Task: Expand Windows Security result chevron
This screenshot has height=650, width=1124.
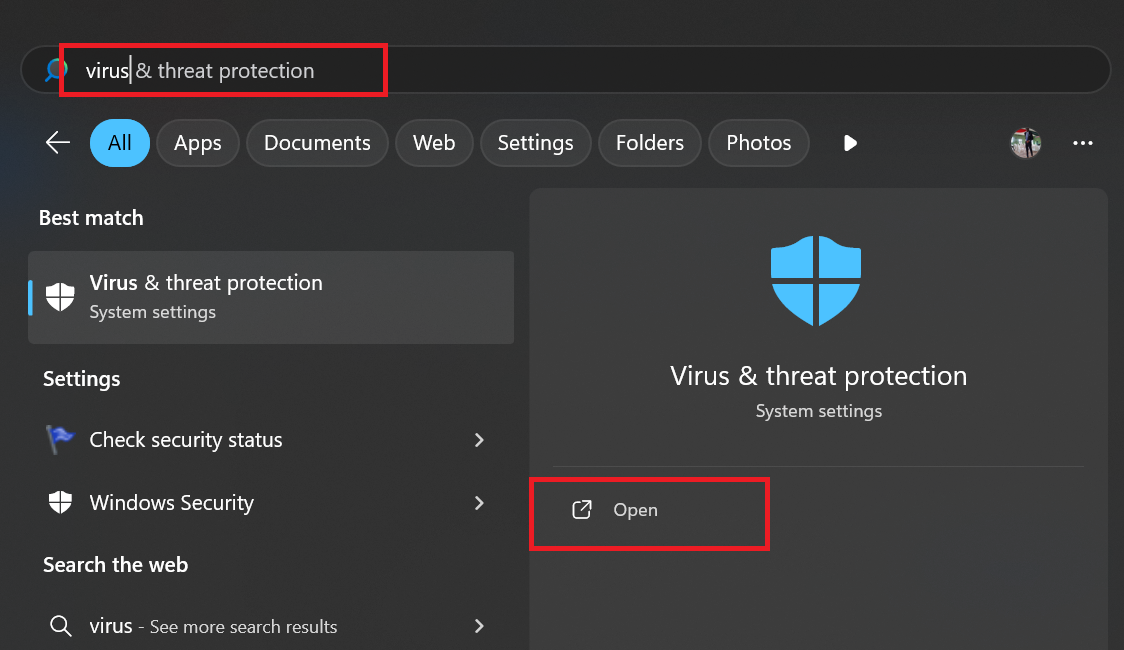Action: (479, 503)
